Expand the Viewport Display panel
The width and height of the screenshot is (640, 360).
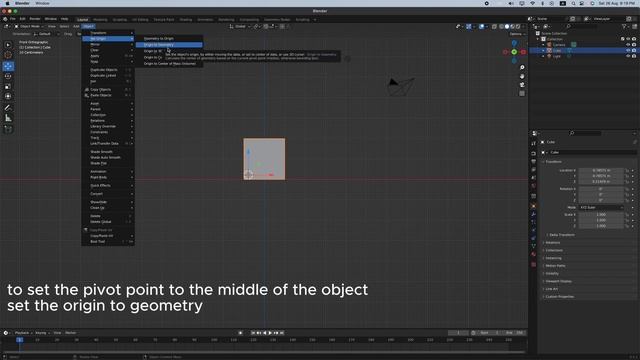[558, 281]
